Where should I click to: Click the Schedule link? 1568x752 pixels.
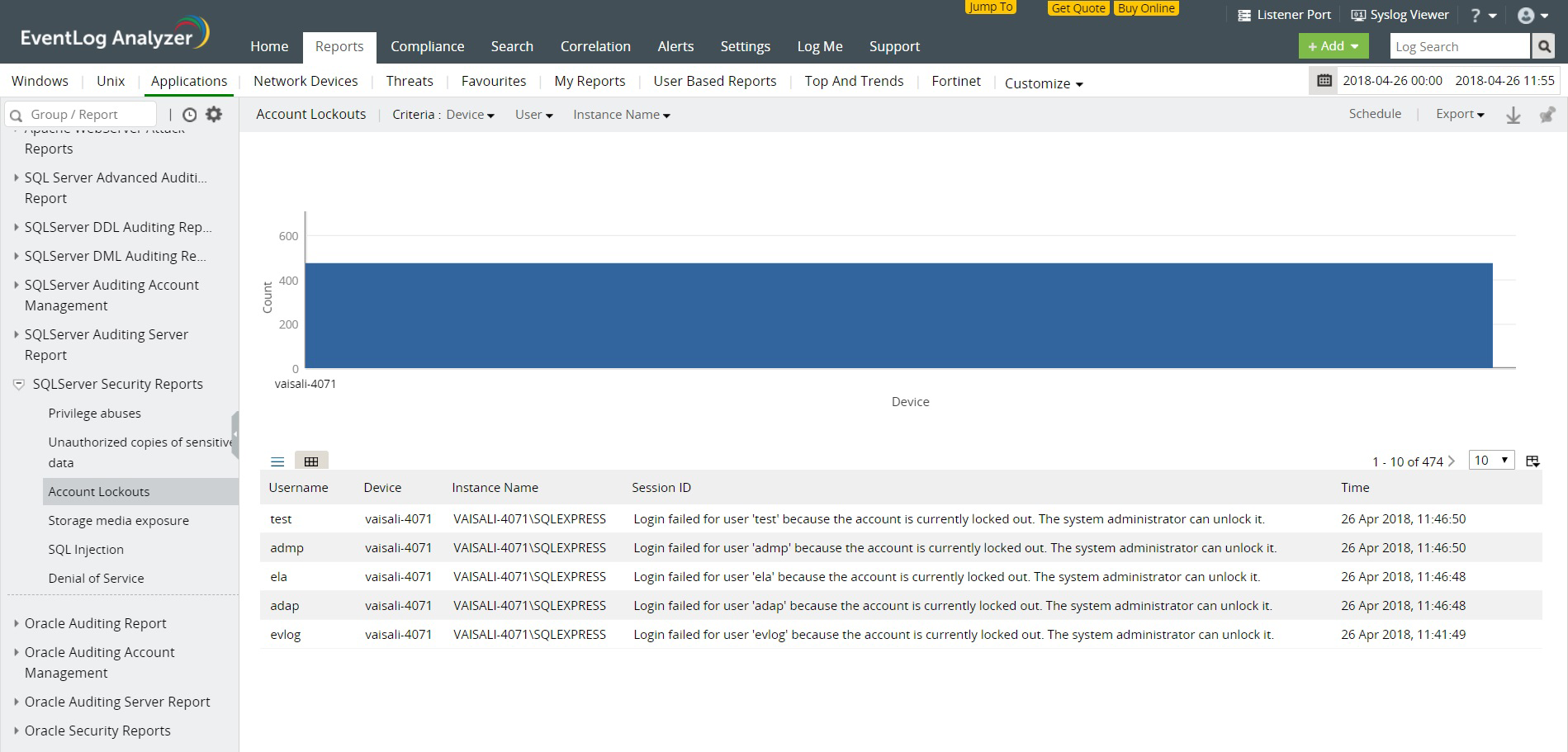click(x=1375, y=114)
